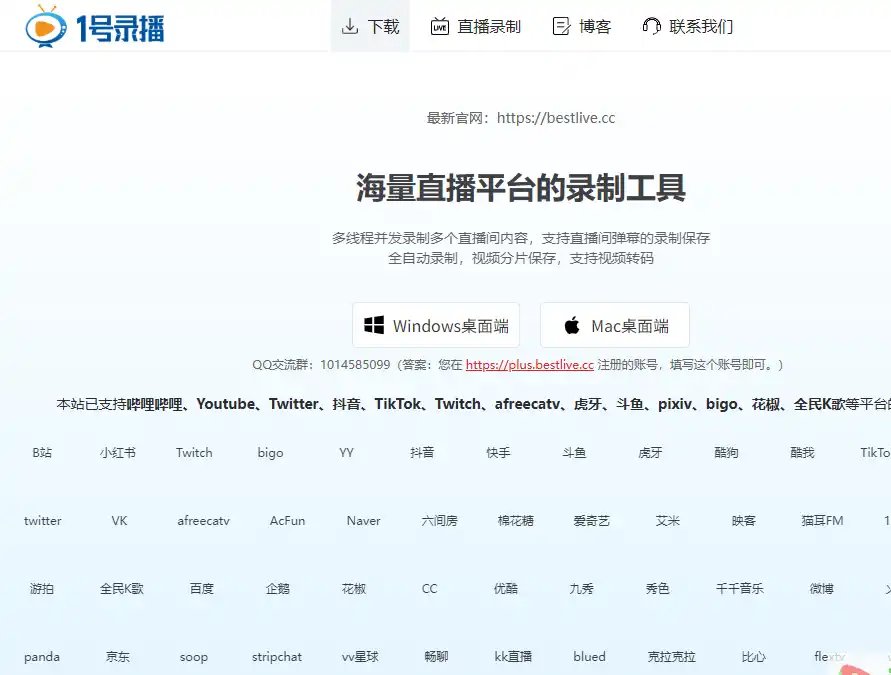Open the https://plus.bestlive.cc link
Image resolution: width=891 pixels, height=675 pixels.
tap(530, 365)
